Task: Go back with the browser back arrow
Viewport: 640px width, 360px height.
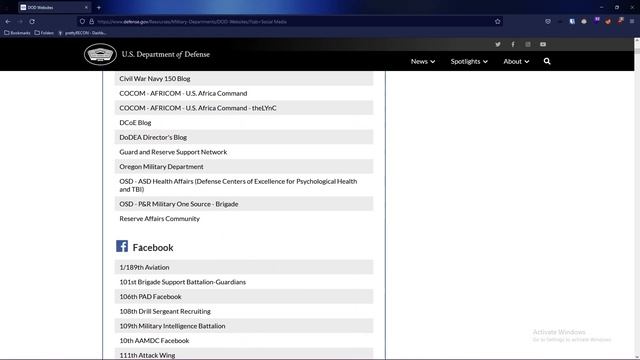Action: 8,21
